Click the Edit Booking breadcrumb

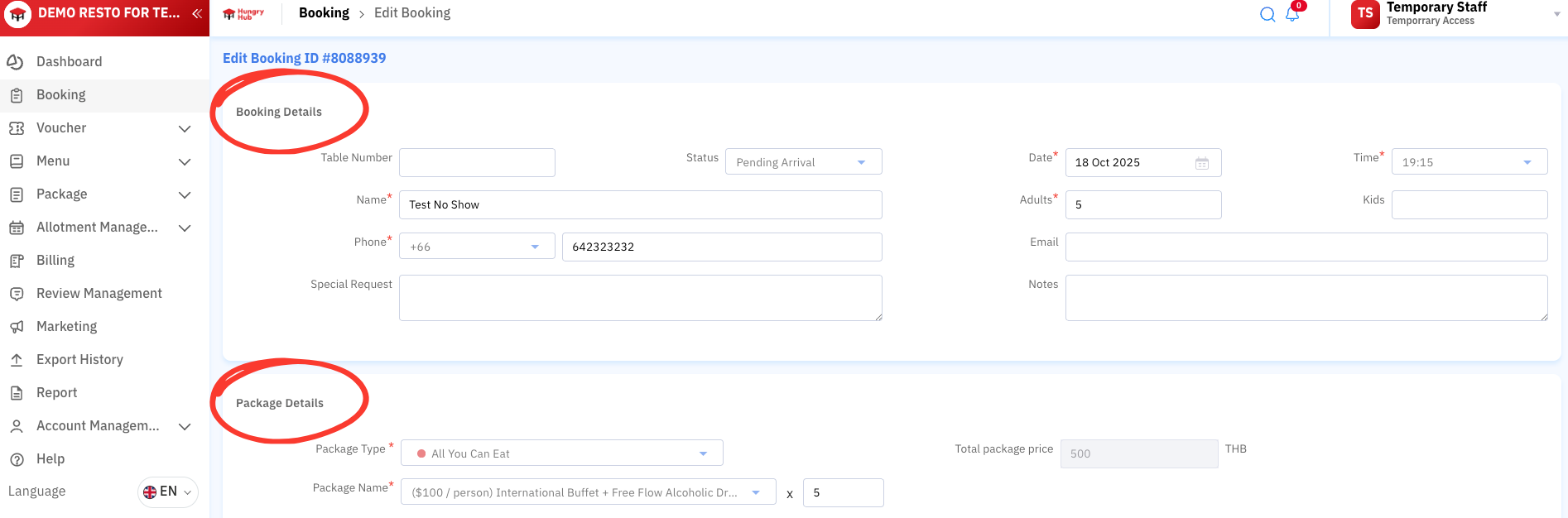pyautogui.click(x=412, y=13)
